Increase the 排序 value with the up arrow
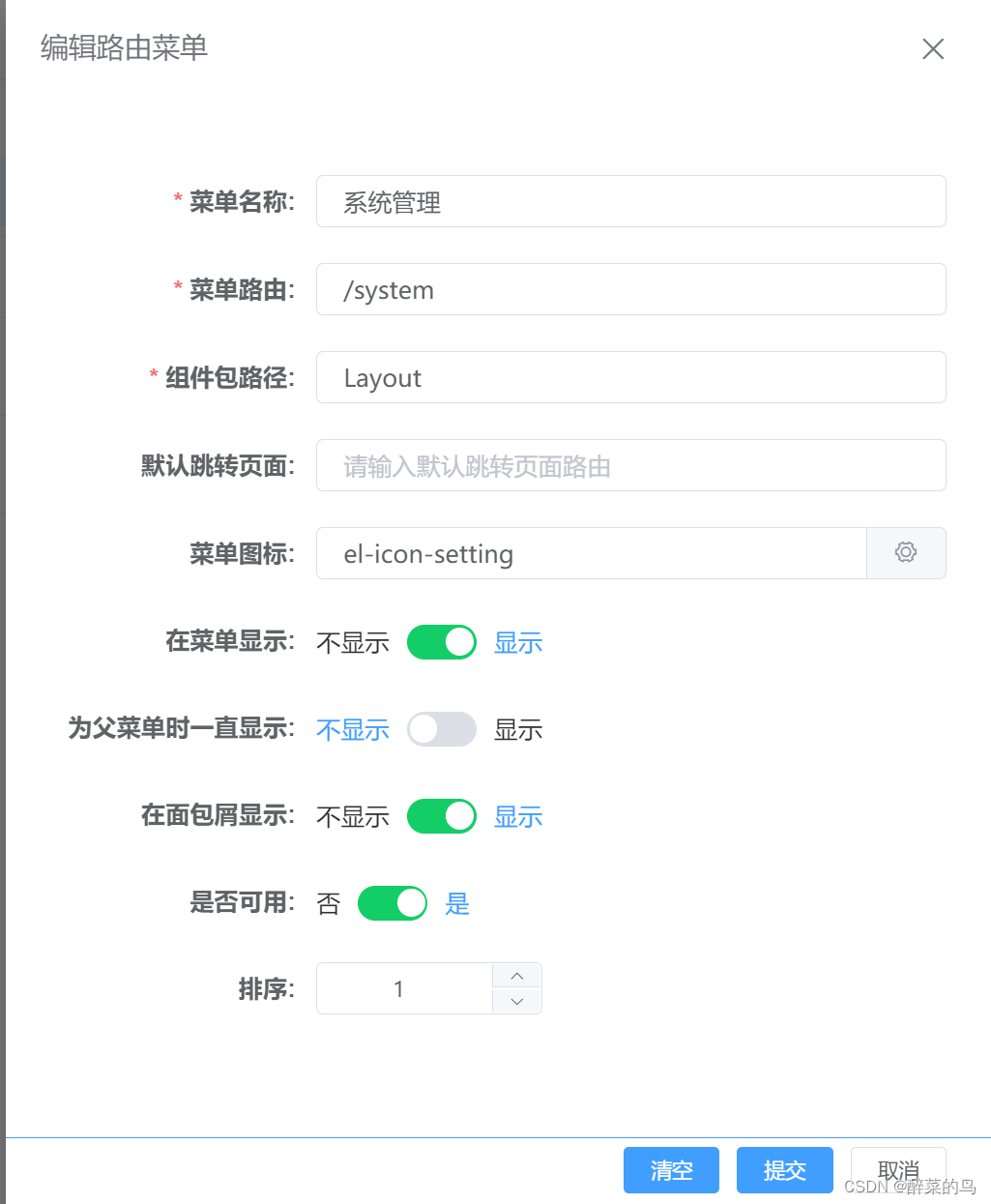Screen dimensions: 991x1204 pos(517,976)
